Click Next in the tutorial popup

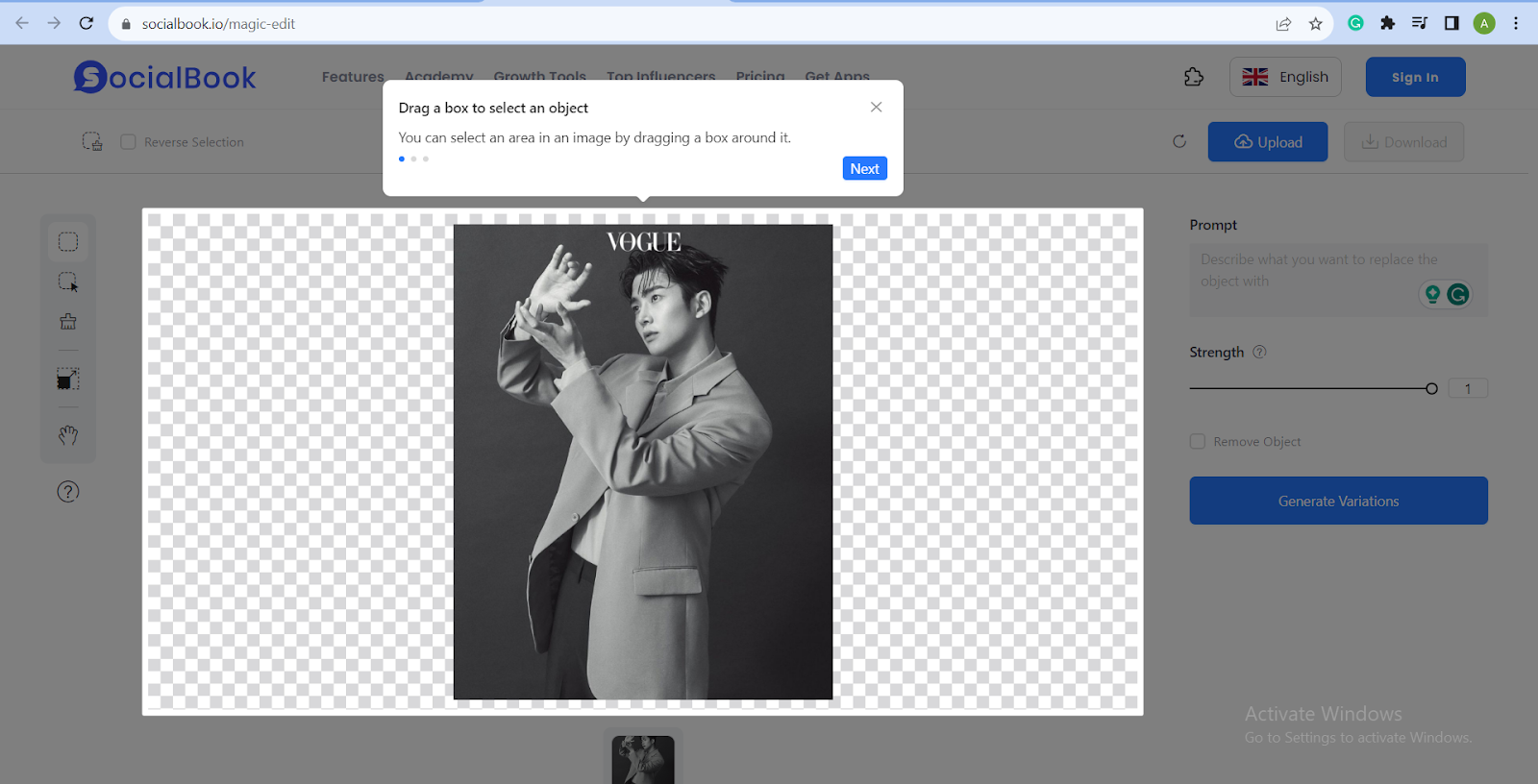pyautogui.click(x=864, y=169)
